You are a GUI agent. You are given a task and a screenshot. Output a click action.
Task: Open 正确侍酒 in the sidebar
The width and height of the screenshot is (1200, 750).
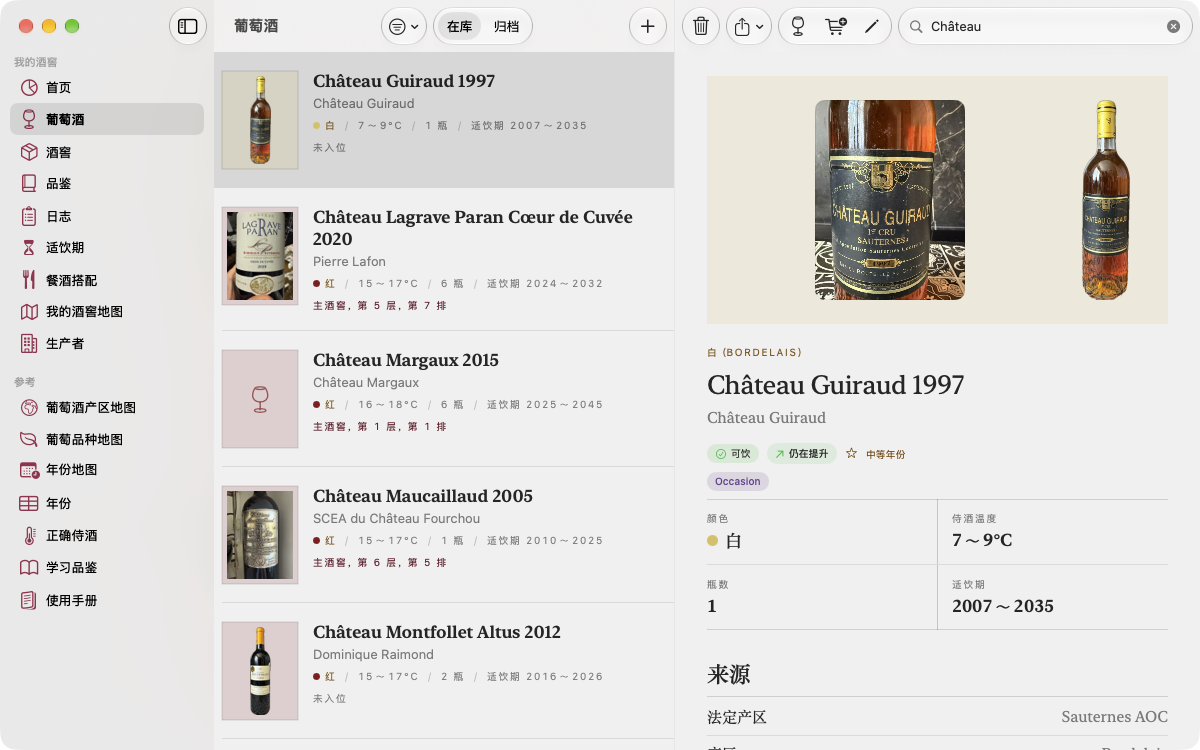(x=107, y=536)
